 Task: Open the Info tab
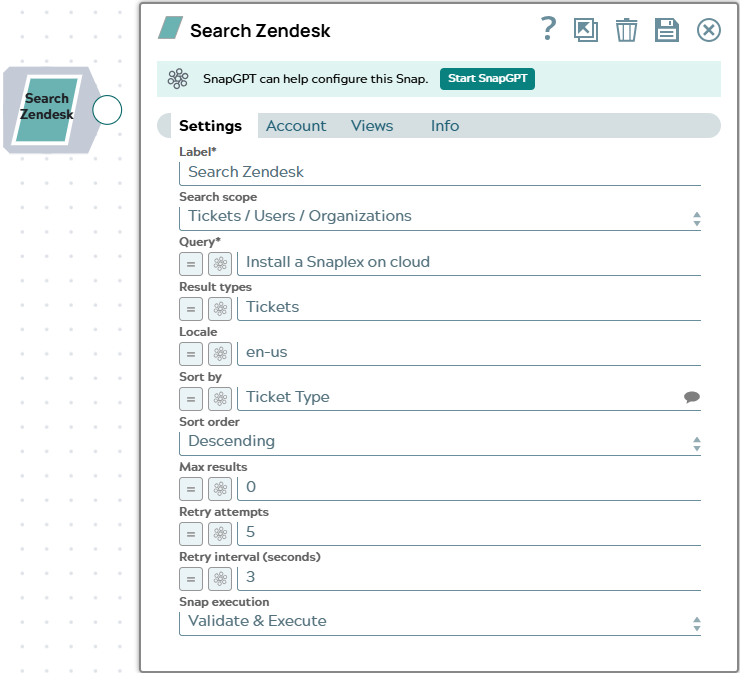pyautogui.click(x=445, y=126)
